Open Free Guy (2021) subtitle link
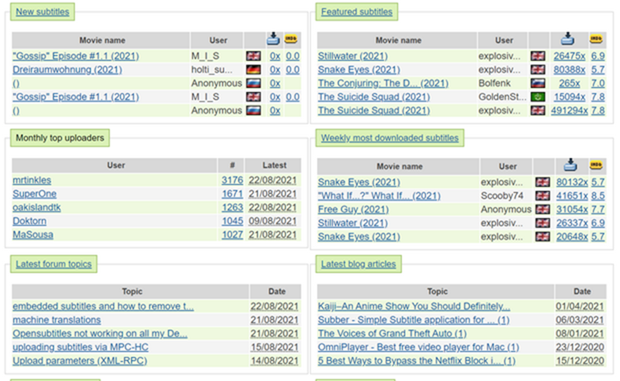The image size is (620, 381). (353, 209)
